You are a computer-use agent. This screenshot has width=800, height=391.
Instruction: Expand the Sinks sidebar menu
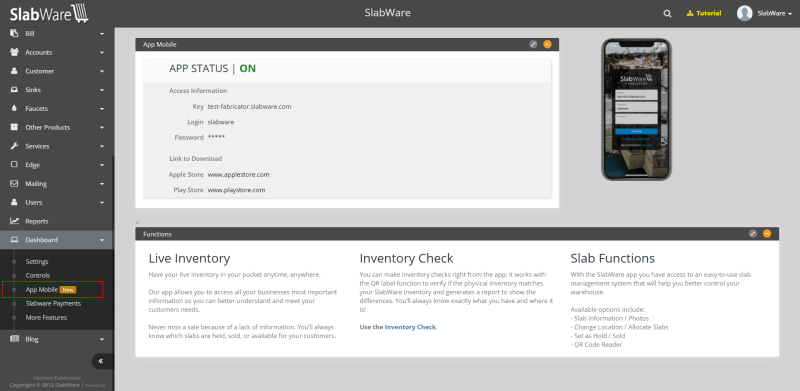coord(57,90)
